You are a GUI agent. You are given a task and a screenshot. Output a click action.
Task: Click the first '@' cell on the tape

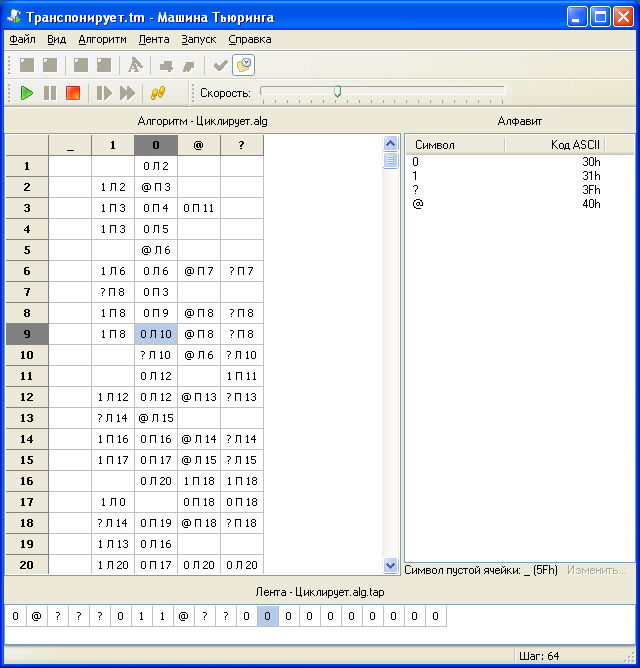pos(37,616)
